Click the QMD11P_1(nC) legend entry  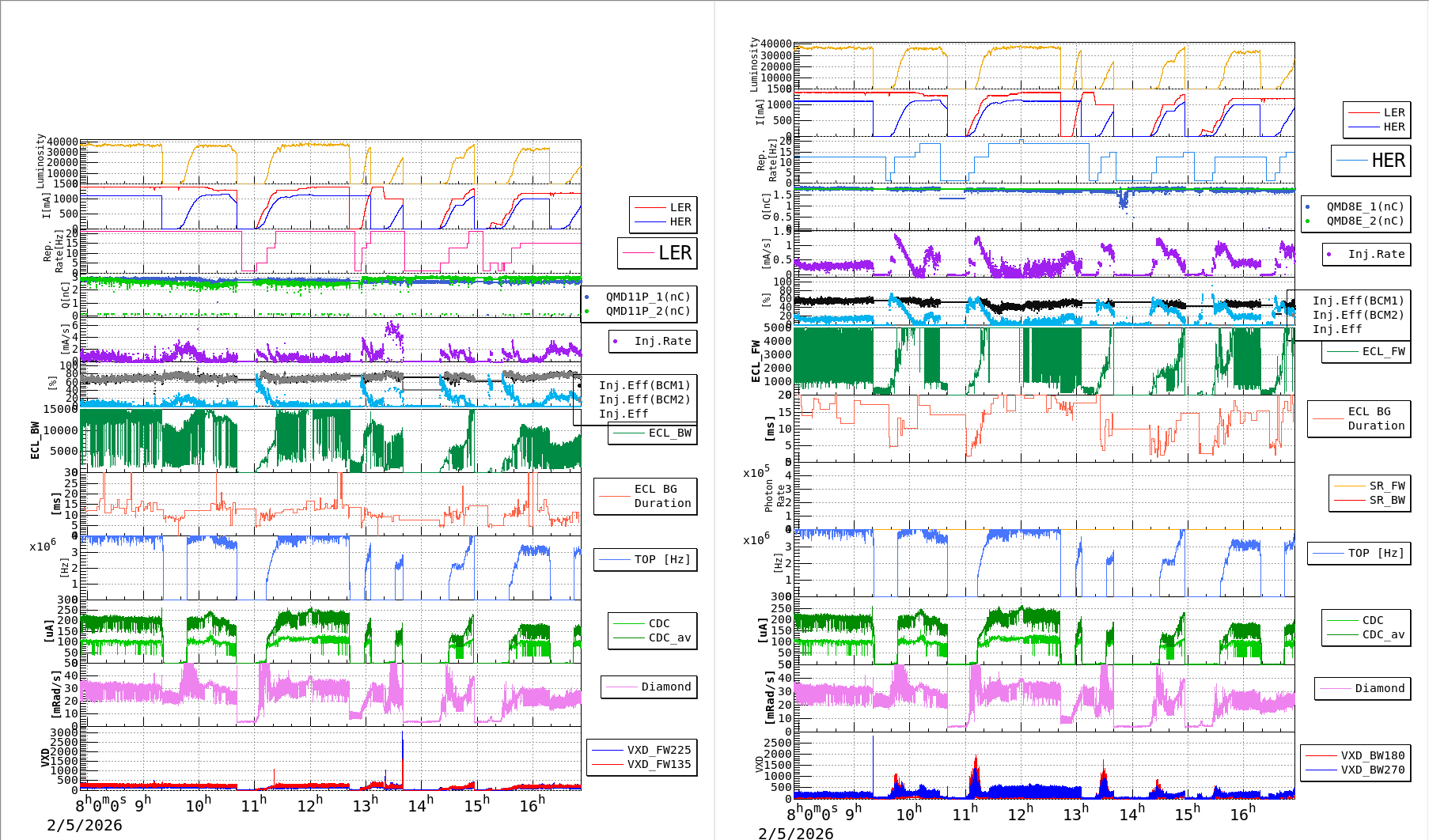point(647,297)
